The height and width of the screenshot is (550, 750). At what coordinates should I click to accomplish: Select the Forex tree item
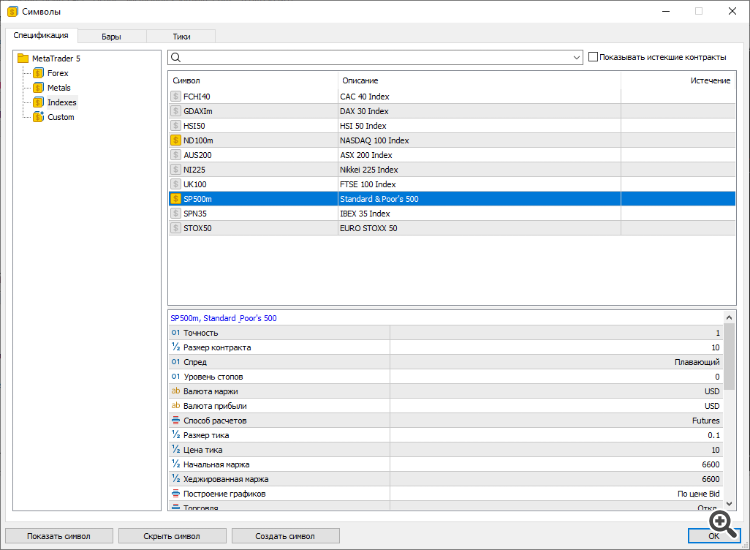click(x=58, y=73)
